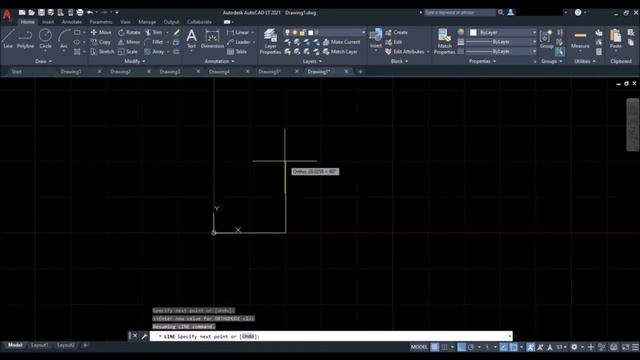This screenshot has width=640, height=360.
Task: Toggle object snap in status bar
Action: tap(514, 347)
